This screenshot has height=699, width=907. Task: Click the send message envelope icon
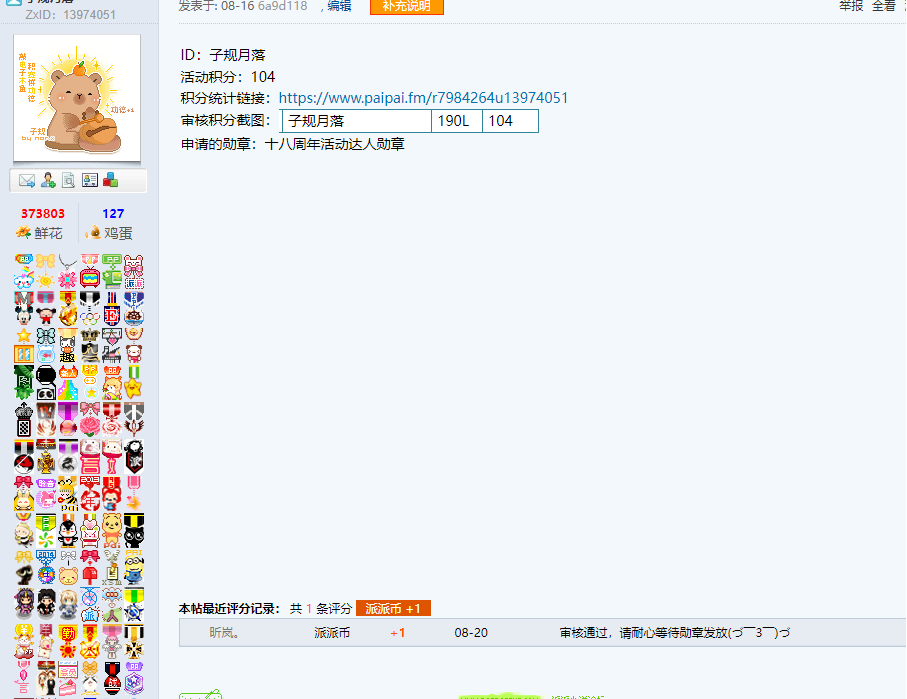(27, 181)
